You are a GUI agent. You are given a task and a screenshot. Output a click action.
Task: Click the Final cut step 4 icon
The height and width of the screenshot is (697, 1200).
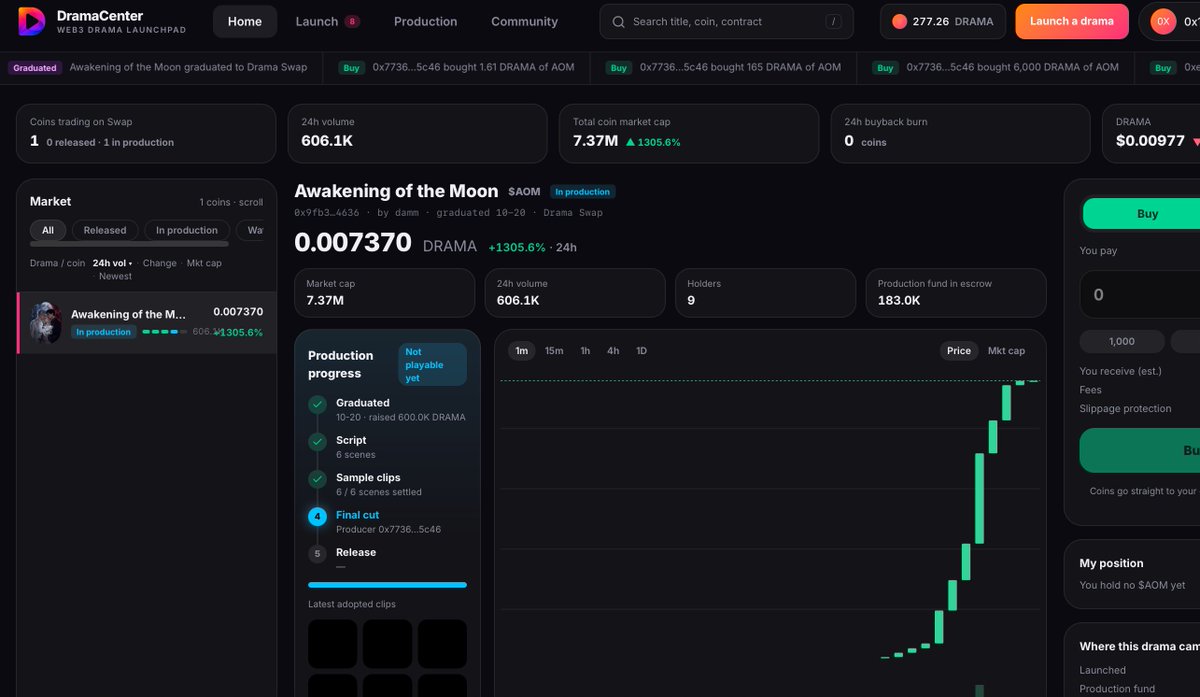[x=317, y=517]
